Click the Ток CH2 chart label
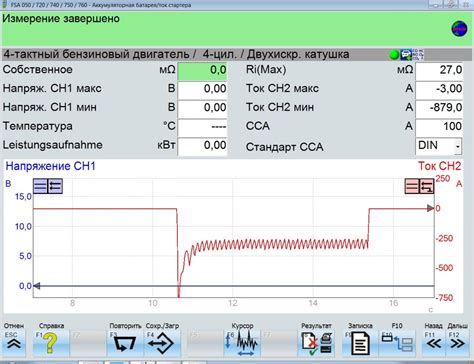This screenshot has height=364, width=474. pyautogui.click(x=440, y=166)
